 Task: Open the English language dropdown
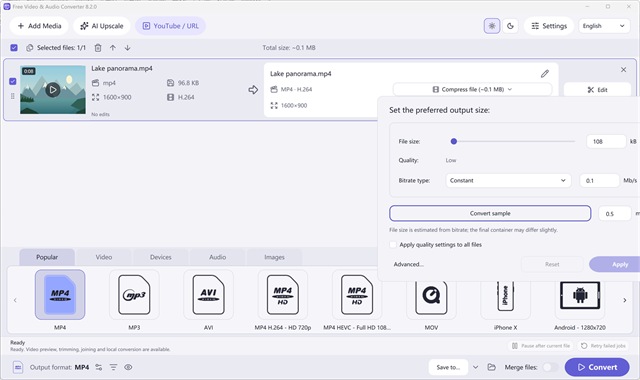coord(604,26)
